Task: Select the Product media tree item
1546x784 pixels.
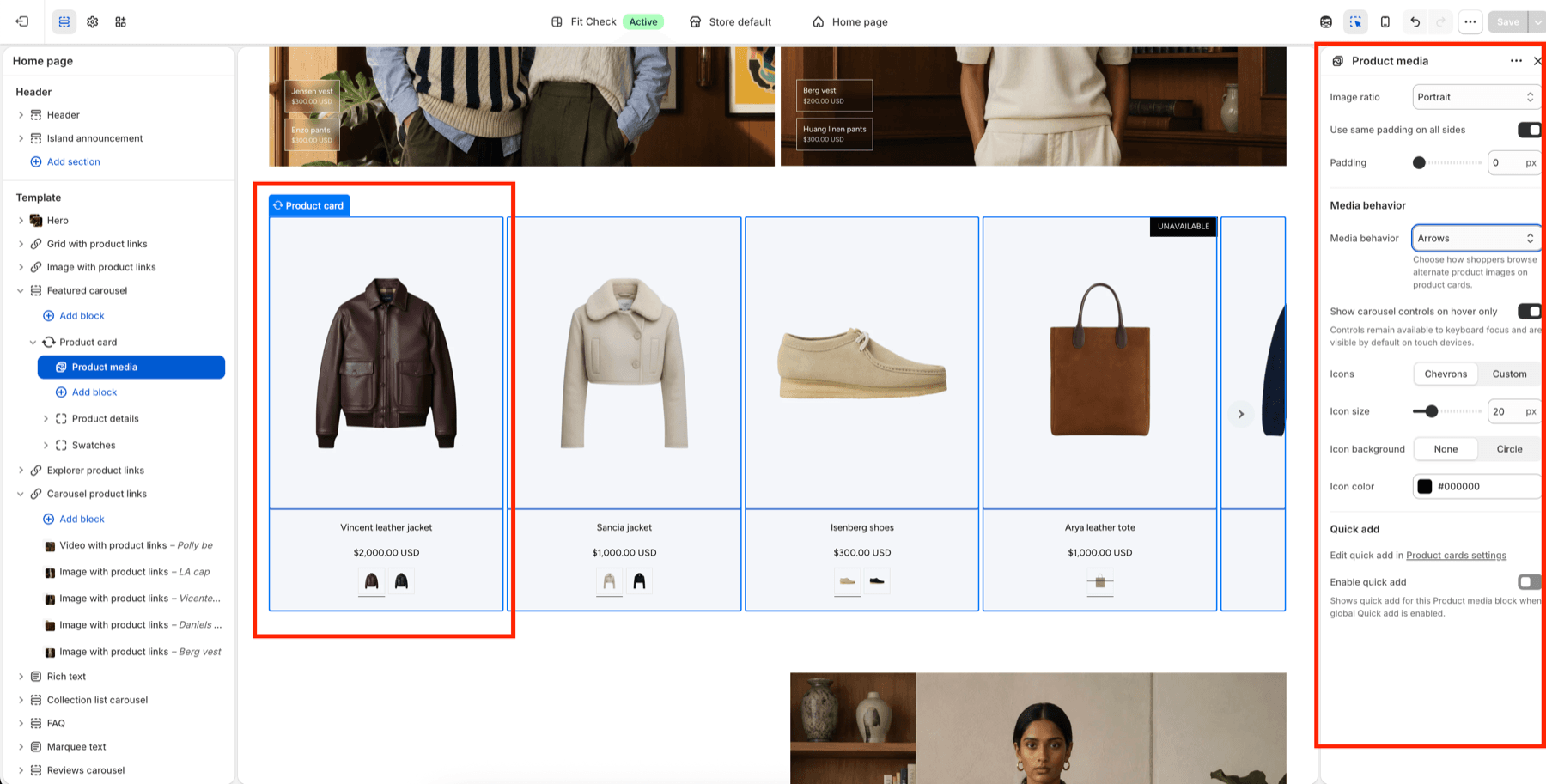Action: coord(131,367)
